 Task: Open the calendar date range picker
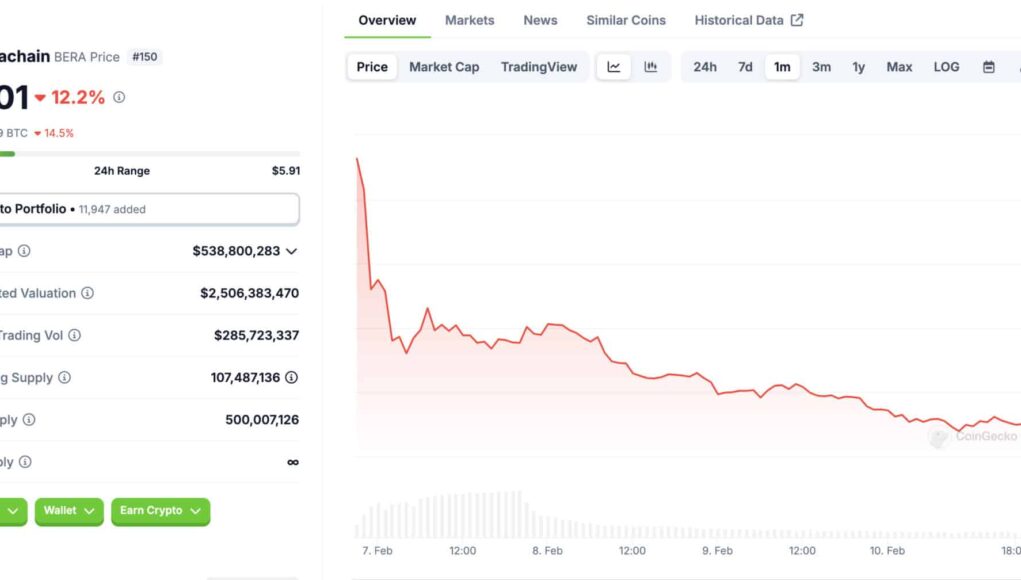988,67
